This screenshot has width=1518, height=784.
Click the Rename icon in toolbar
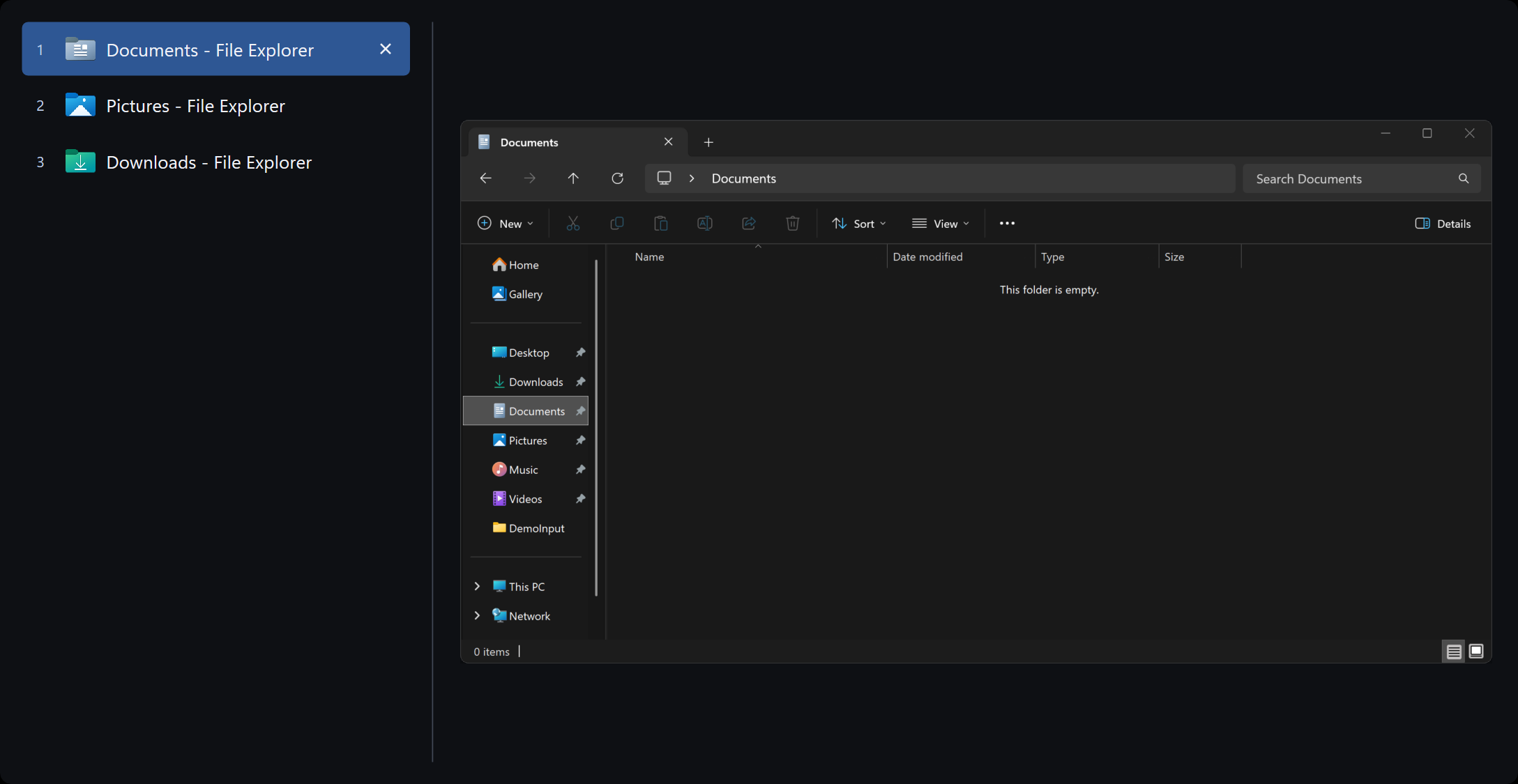pos(704,224)
